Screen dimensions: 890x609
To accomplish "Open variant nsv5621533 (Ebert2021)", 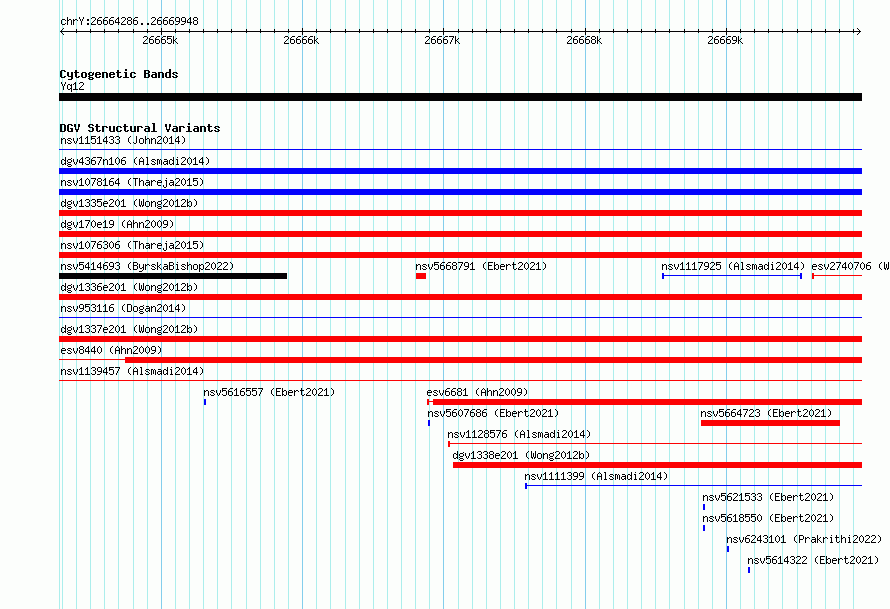I will coord(768,497).
